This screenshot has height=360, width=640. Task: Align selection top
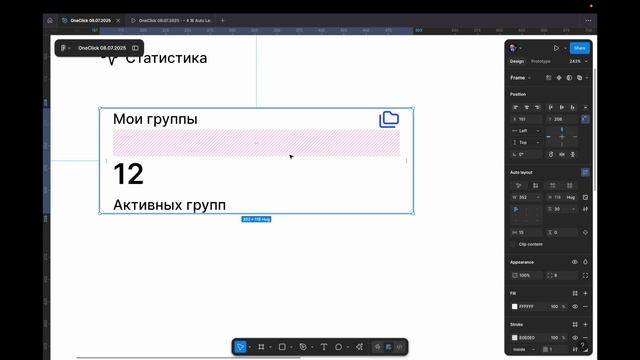click(551, 107)
